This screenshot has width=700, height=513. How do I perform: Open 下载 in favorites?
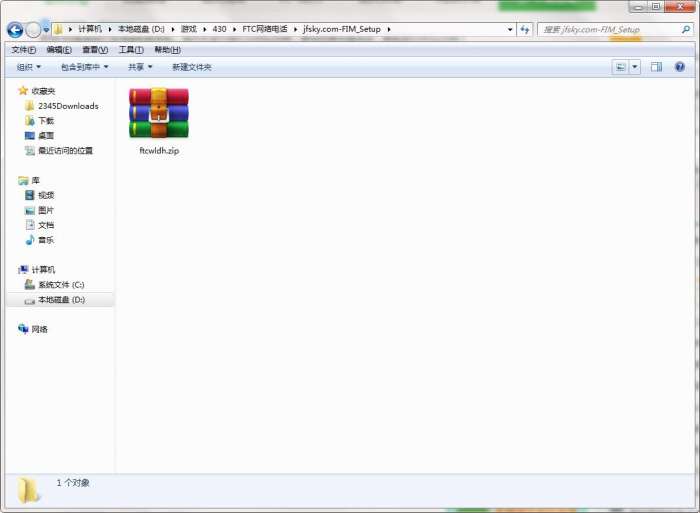(x=46, y=121)
